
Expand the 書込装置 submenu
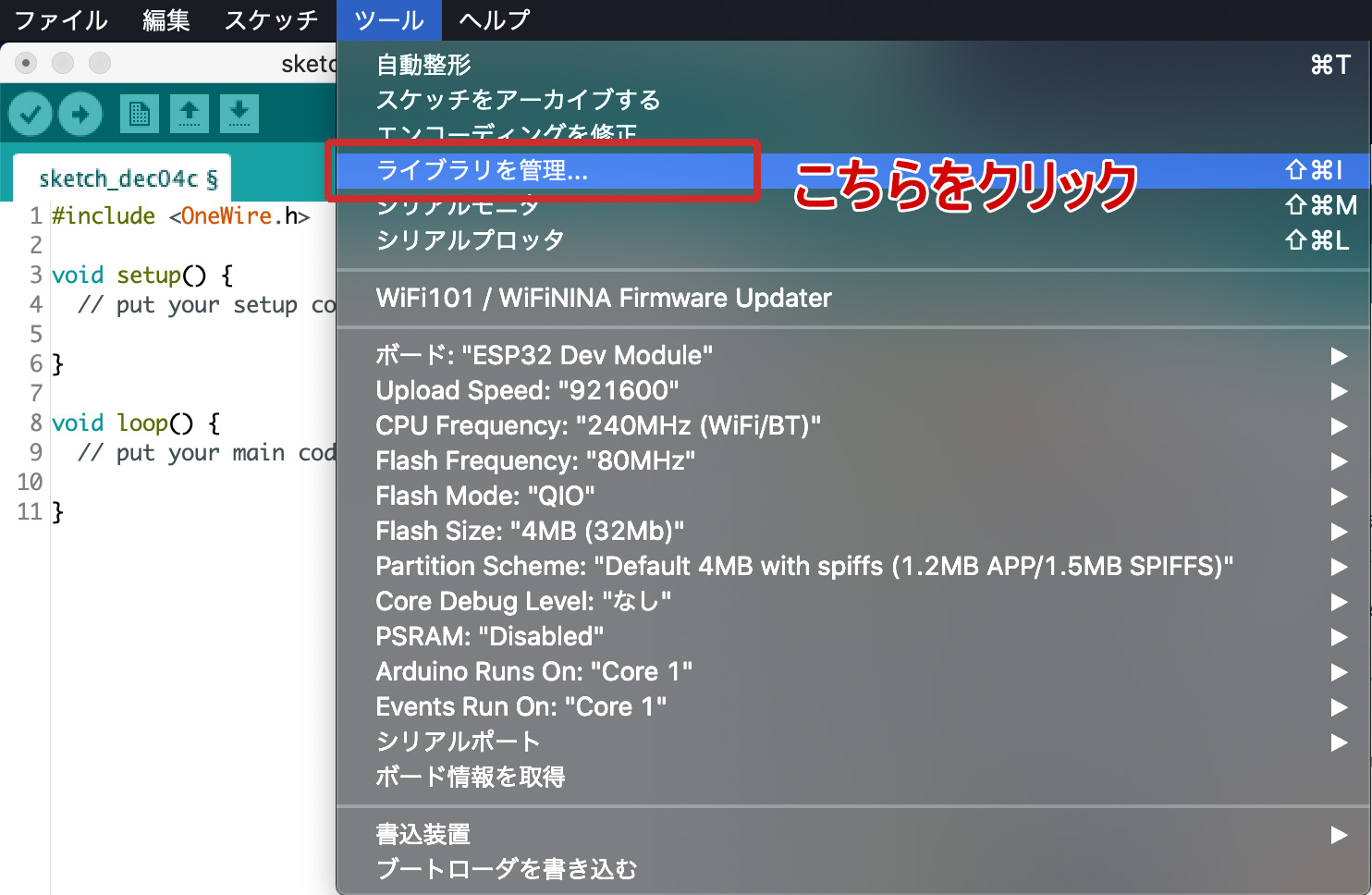tap(423, 834)
